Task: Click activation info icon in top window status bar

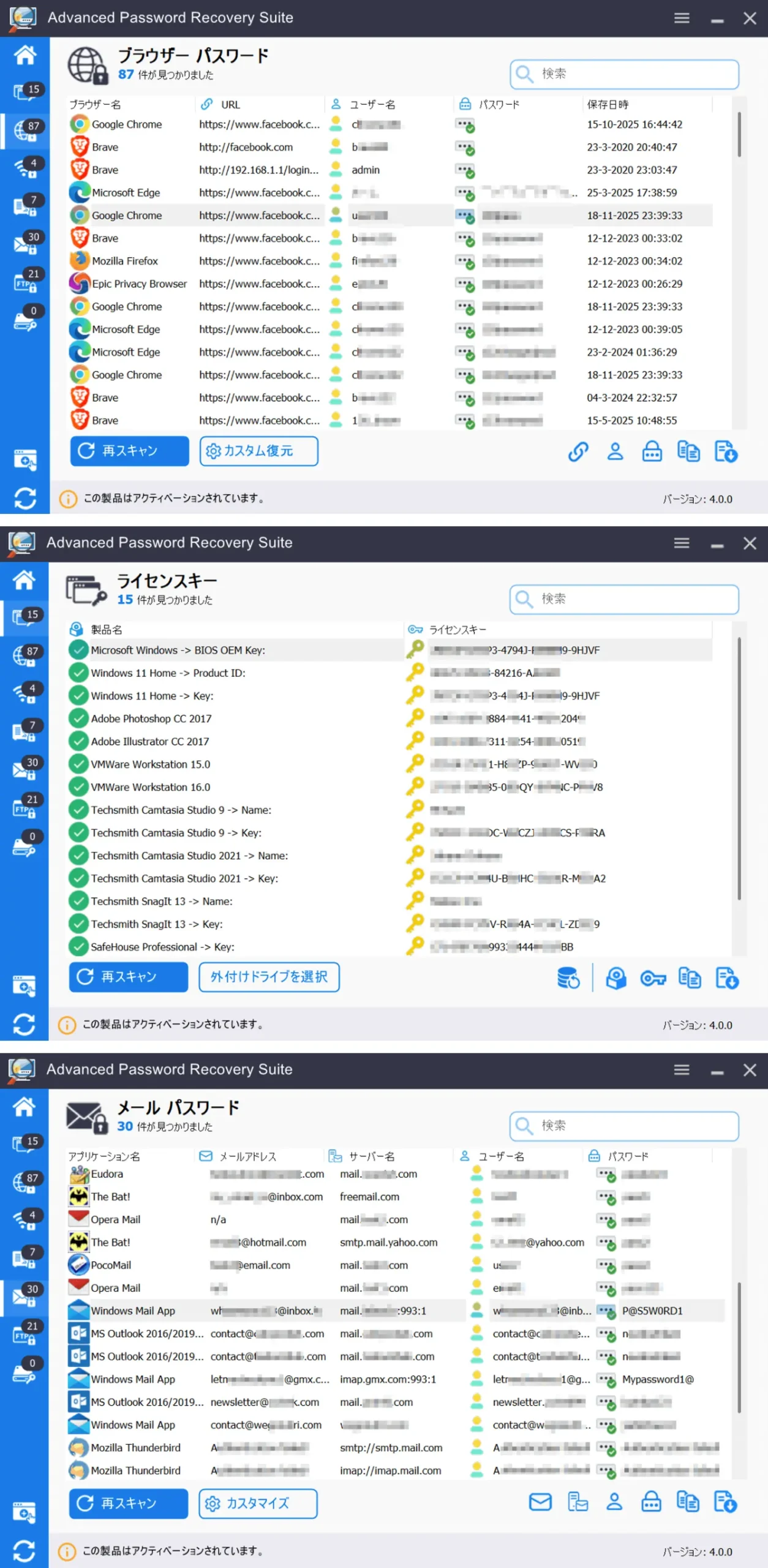Action: coord(68,499)
